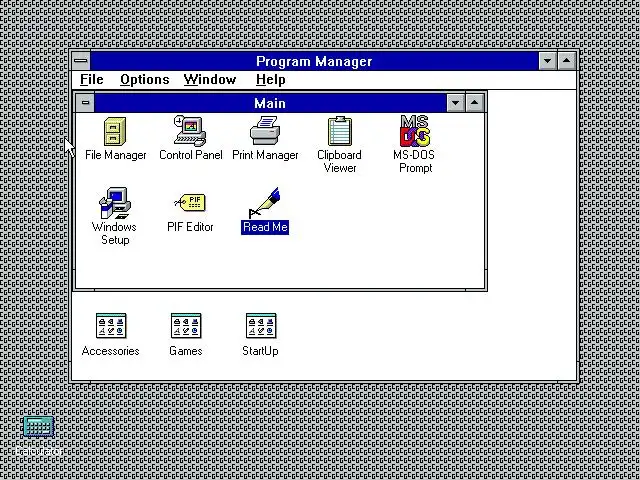Click the minimized Calculator icon on desktop

(39, 427)
